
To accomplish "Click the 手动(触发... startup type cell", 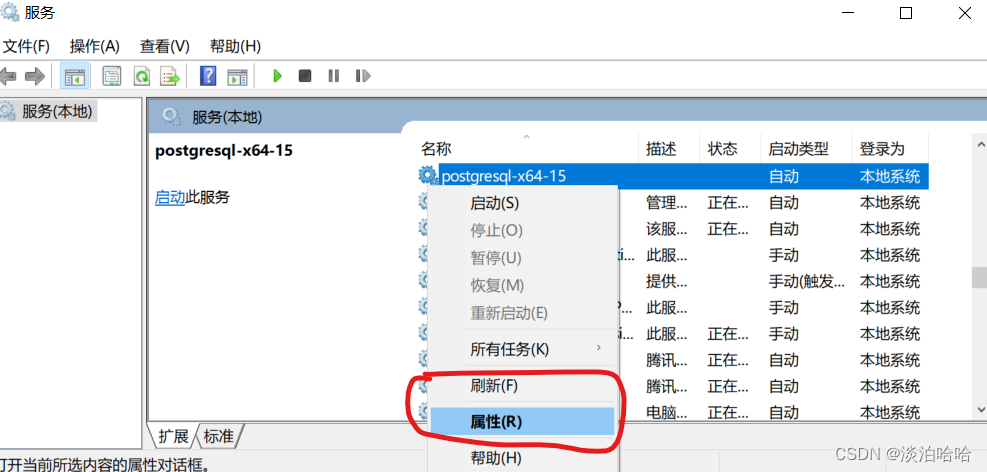I will pos(806,281).
